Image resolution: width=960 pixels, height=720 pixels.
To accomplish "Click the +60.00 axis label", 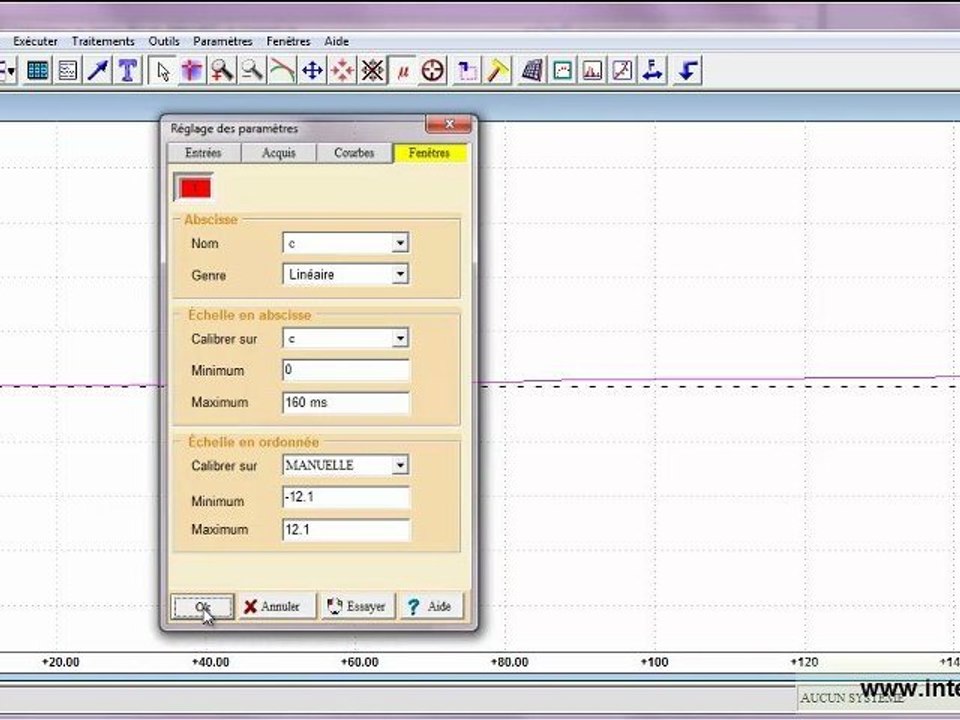I will tap(359, 662).
